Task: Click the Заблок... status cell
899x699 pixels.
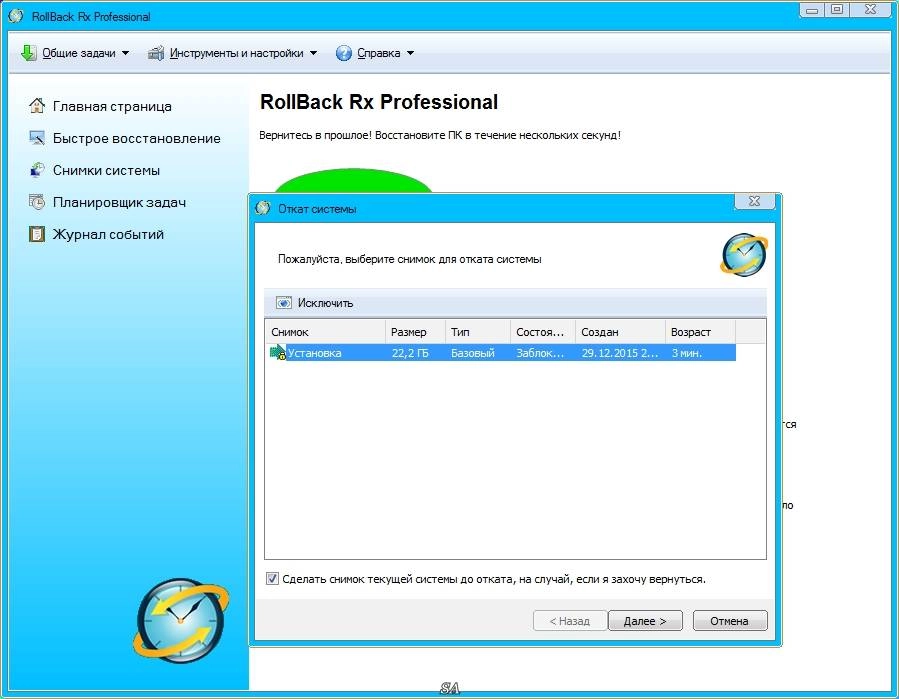Action: tap(540, 353)
